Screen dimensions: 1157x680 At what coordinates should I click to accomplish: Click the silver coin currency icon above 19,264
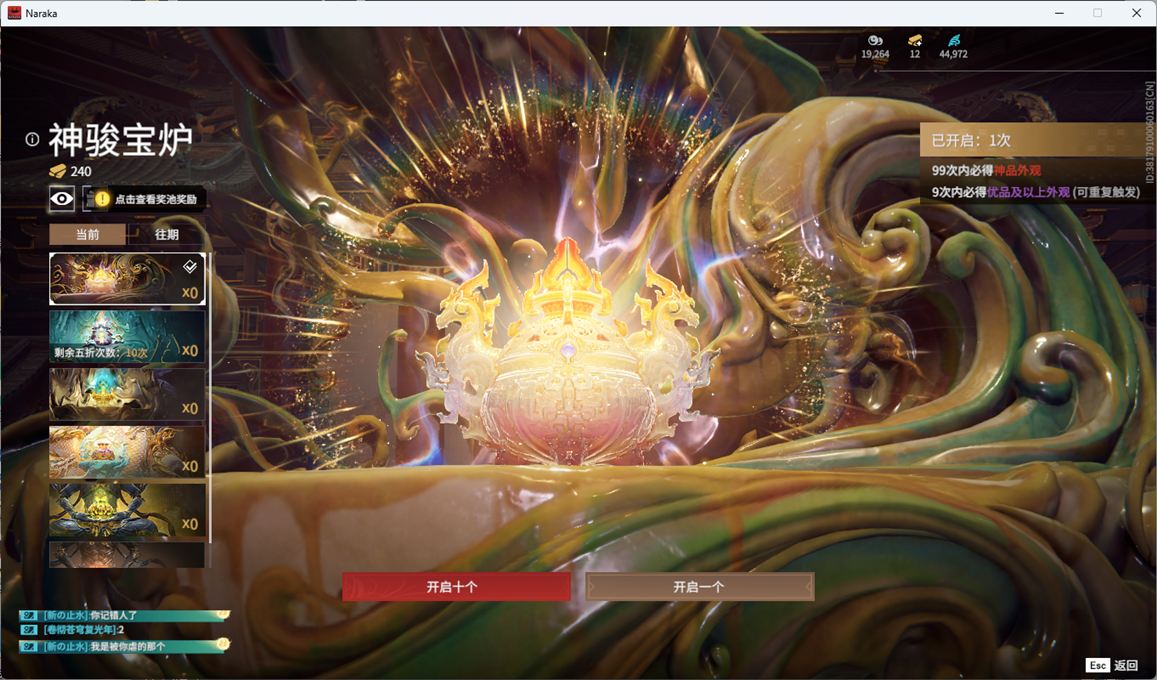[875, 40]
